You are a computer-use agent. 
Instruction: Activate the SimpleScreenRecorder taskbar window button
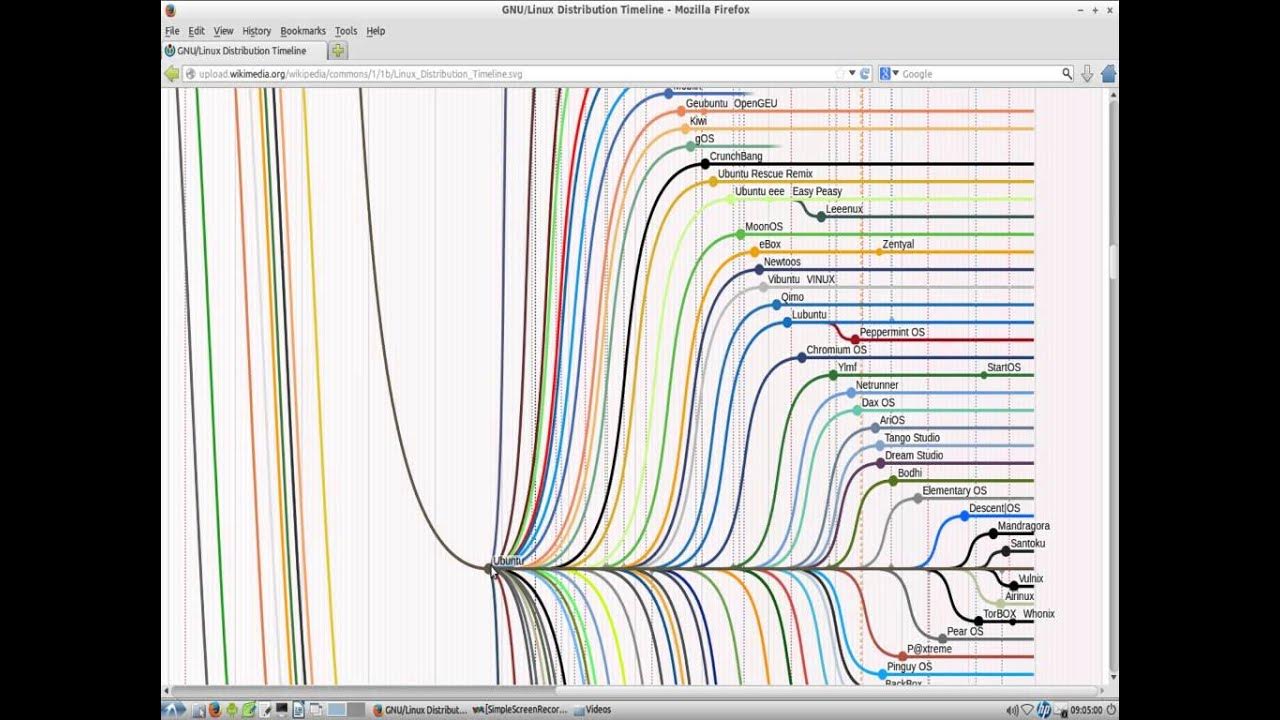[520, 710]
